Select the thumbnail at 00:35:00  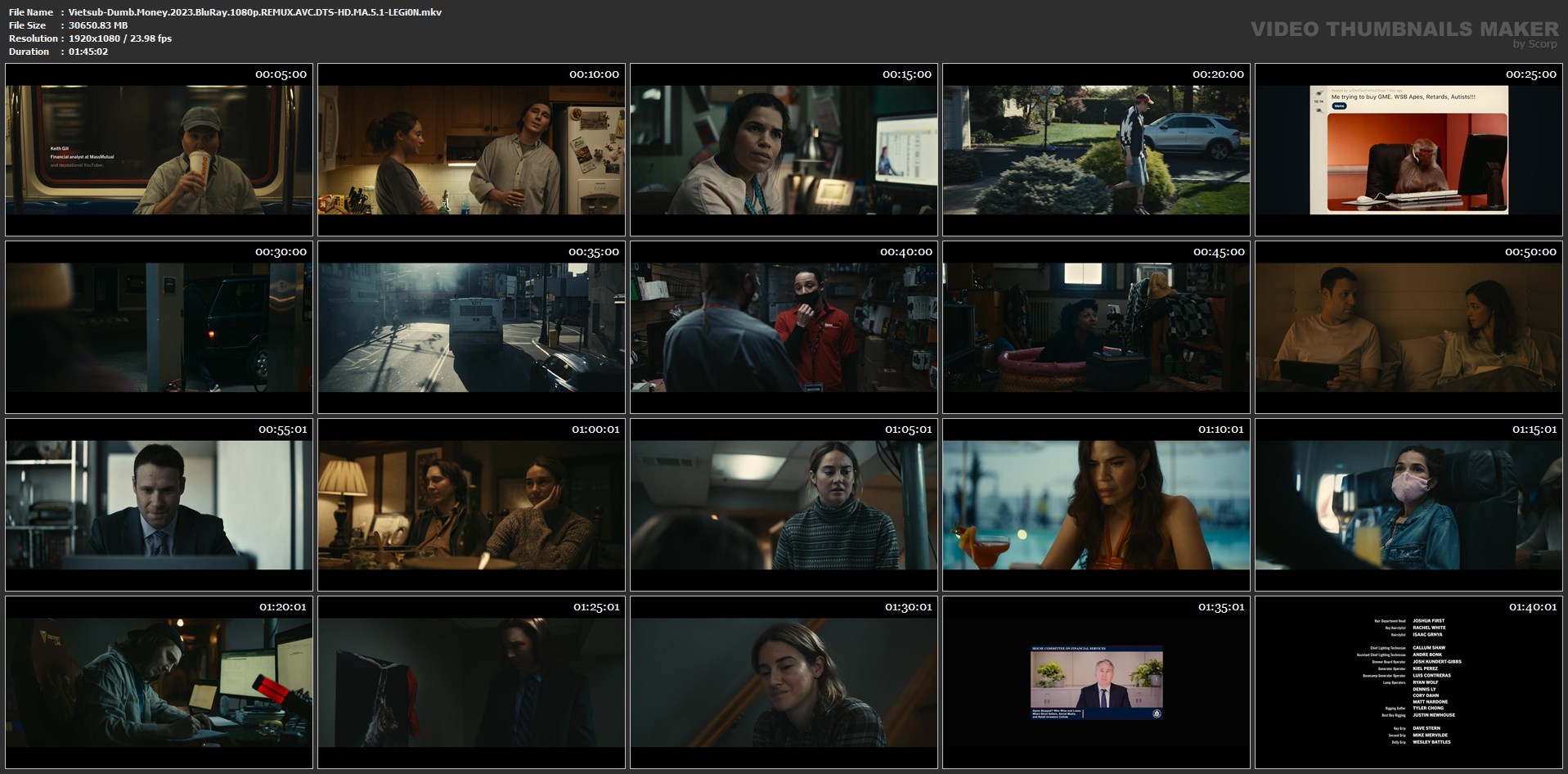click(x=471, y=327)
